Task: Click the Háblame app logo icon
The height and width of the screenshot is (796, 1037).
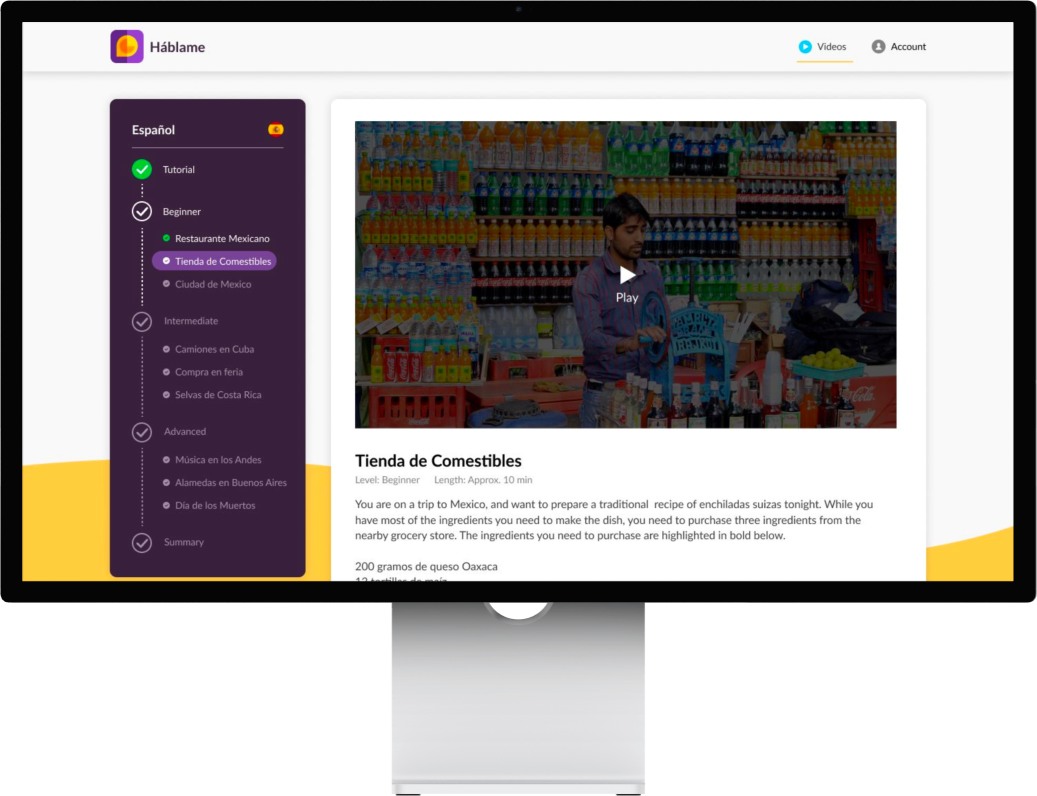Action: tap(126, 47)
